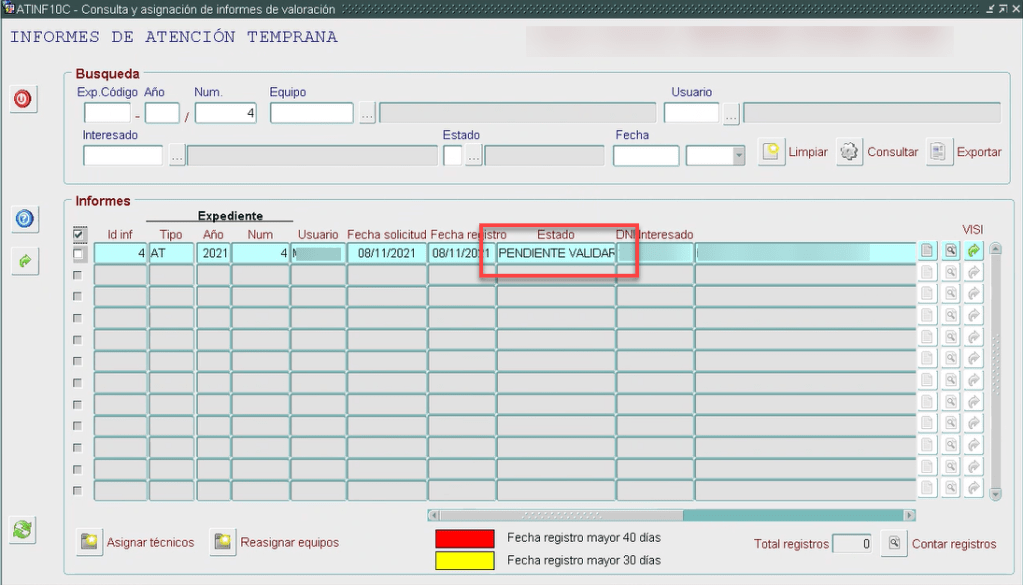
Task: Check the checkbox for report row 4
Action: [78, 318]
